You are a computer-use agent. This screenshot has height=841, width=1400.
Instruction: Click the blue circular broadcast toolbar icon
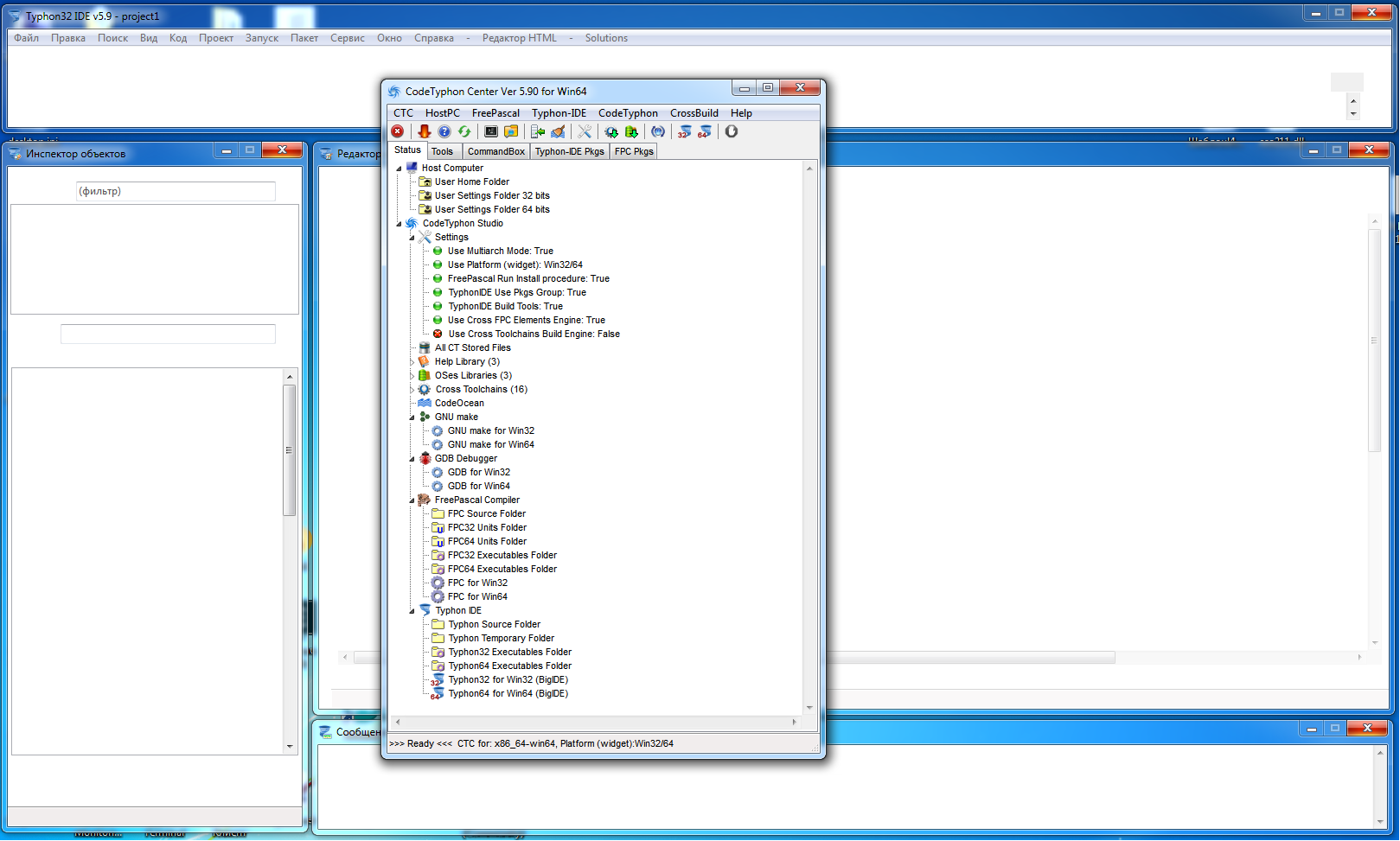click(x=658, y=131)
